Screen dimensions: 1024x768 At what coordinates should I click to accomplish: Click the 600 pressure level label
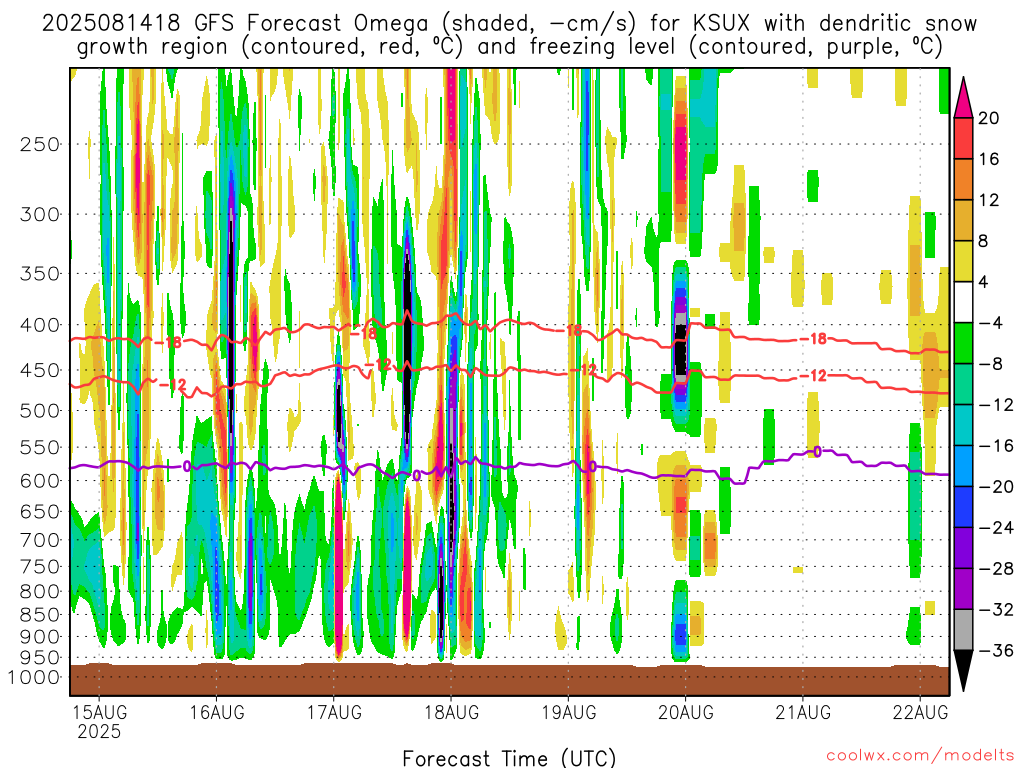click(40, 481)
